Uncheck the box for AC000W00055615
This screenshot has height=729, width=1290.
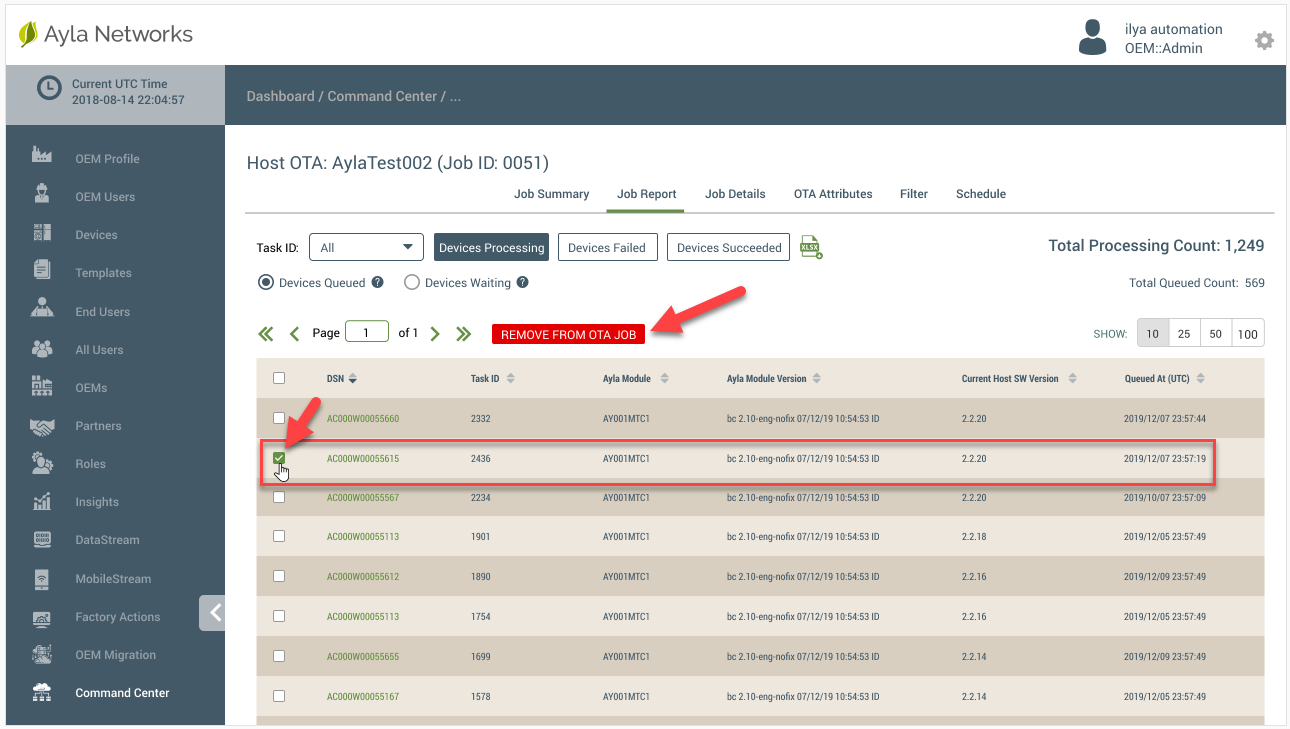[x=279, y=458]
